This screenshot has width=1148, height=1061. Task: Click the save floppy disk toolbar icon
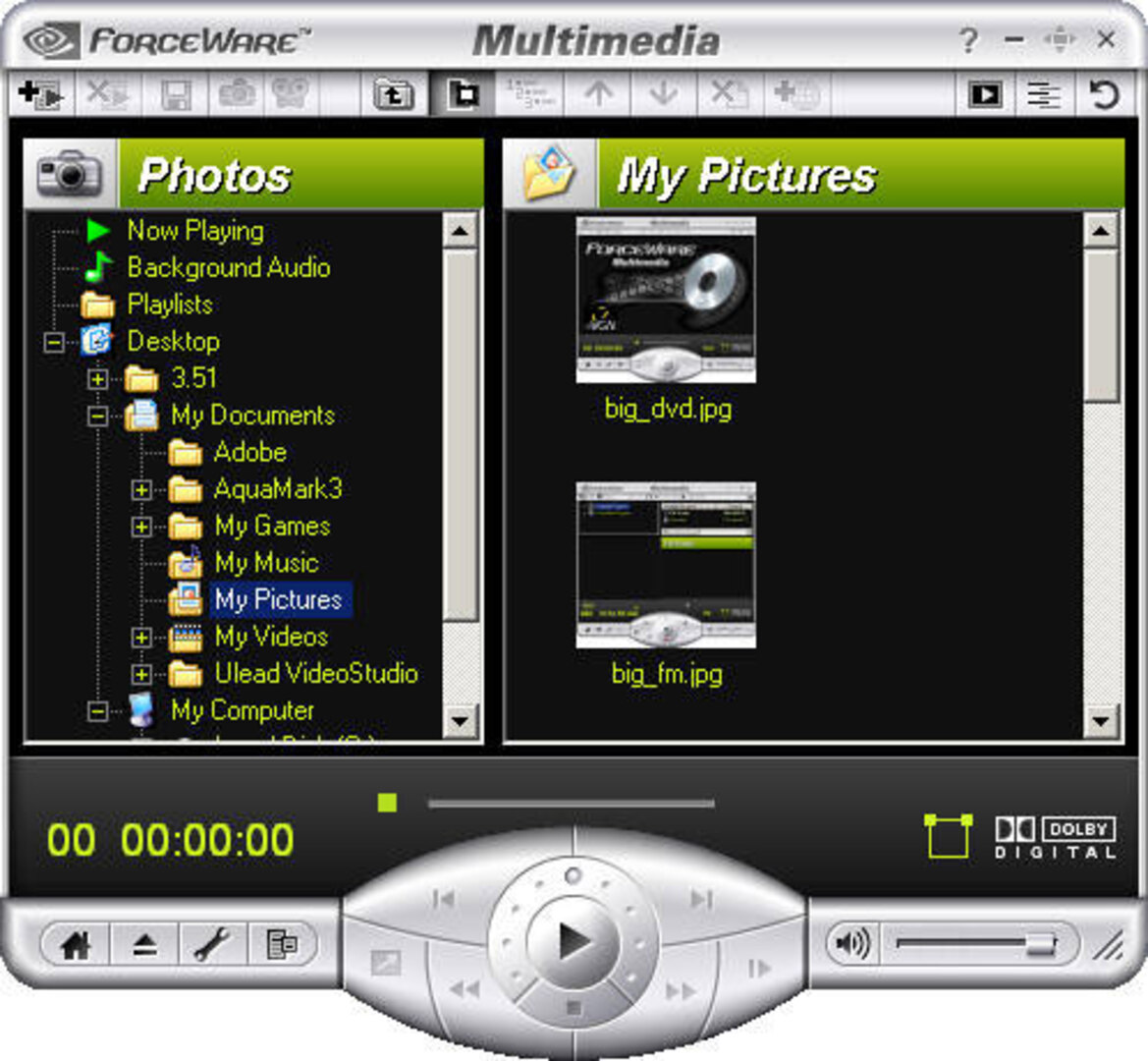click(176, 94)
